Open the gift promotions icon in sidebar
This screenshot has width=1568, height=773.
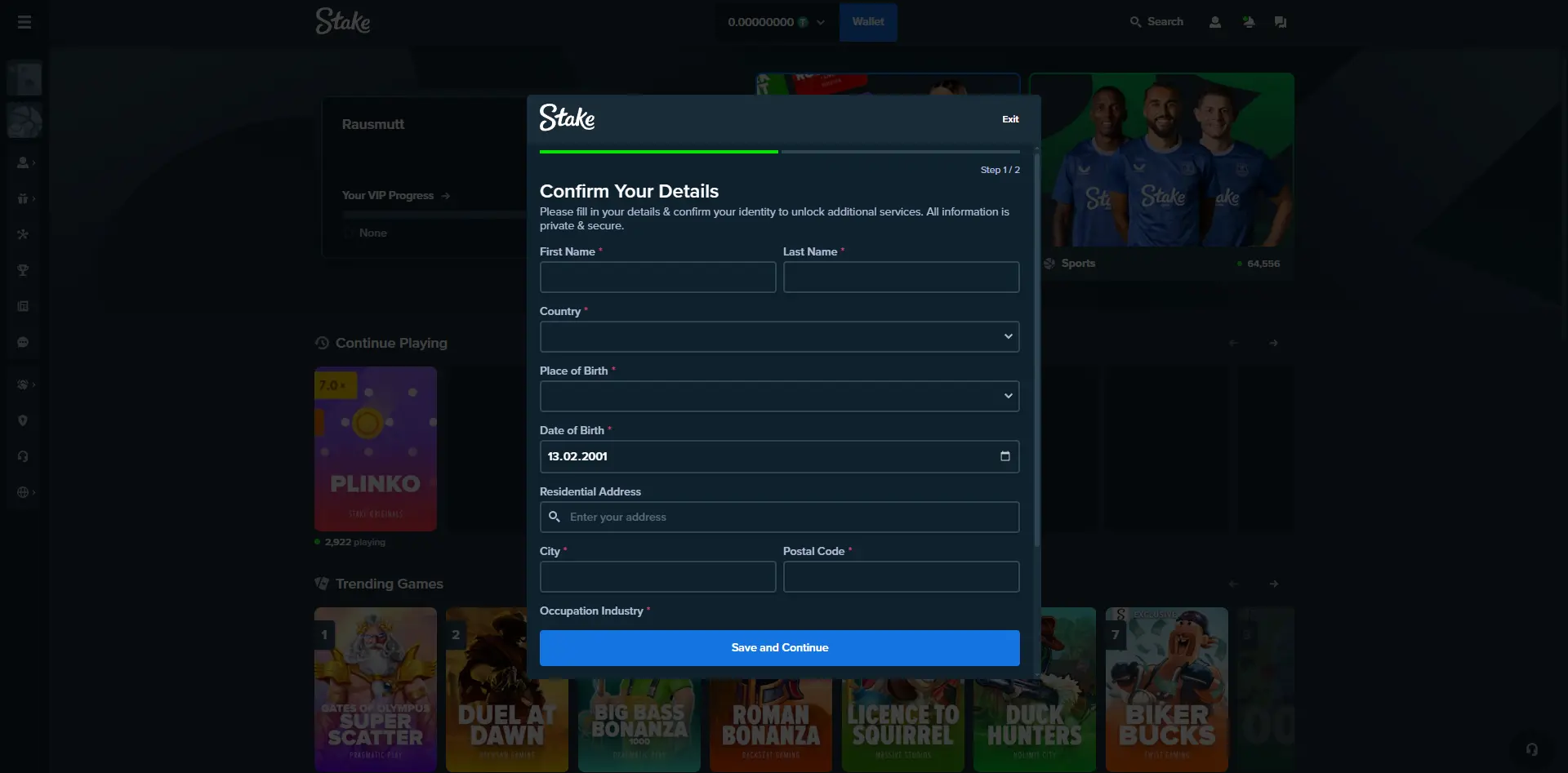pos(24,198)
